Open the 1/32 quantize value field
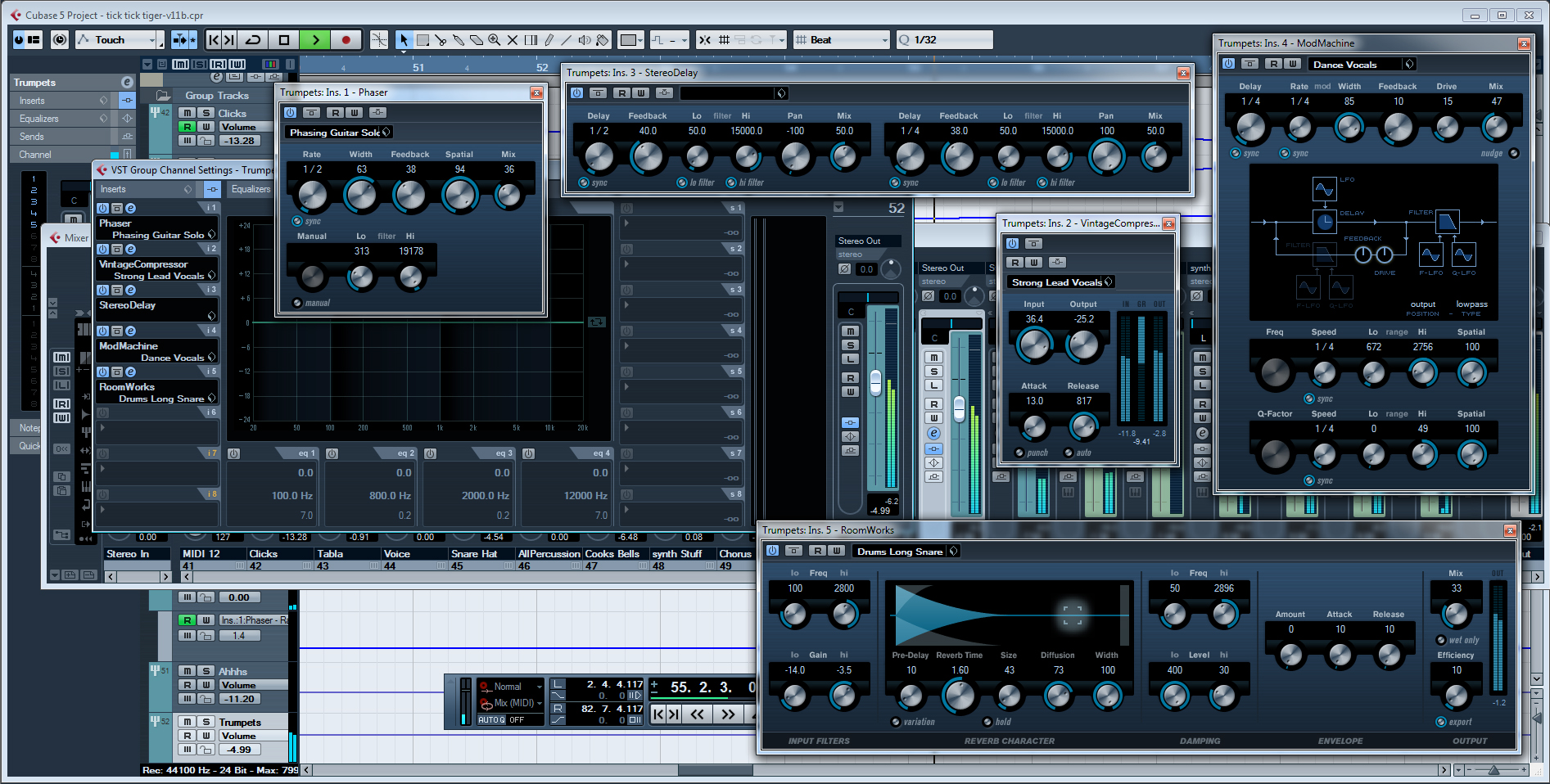 coord(944,39)
